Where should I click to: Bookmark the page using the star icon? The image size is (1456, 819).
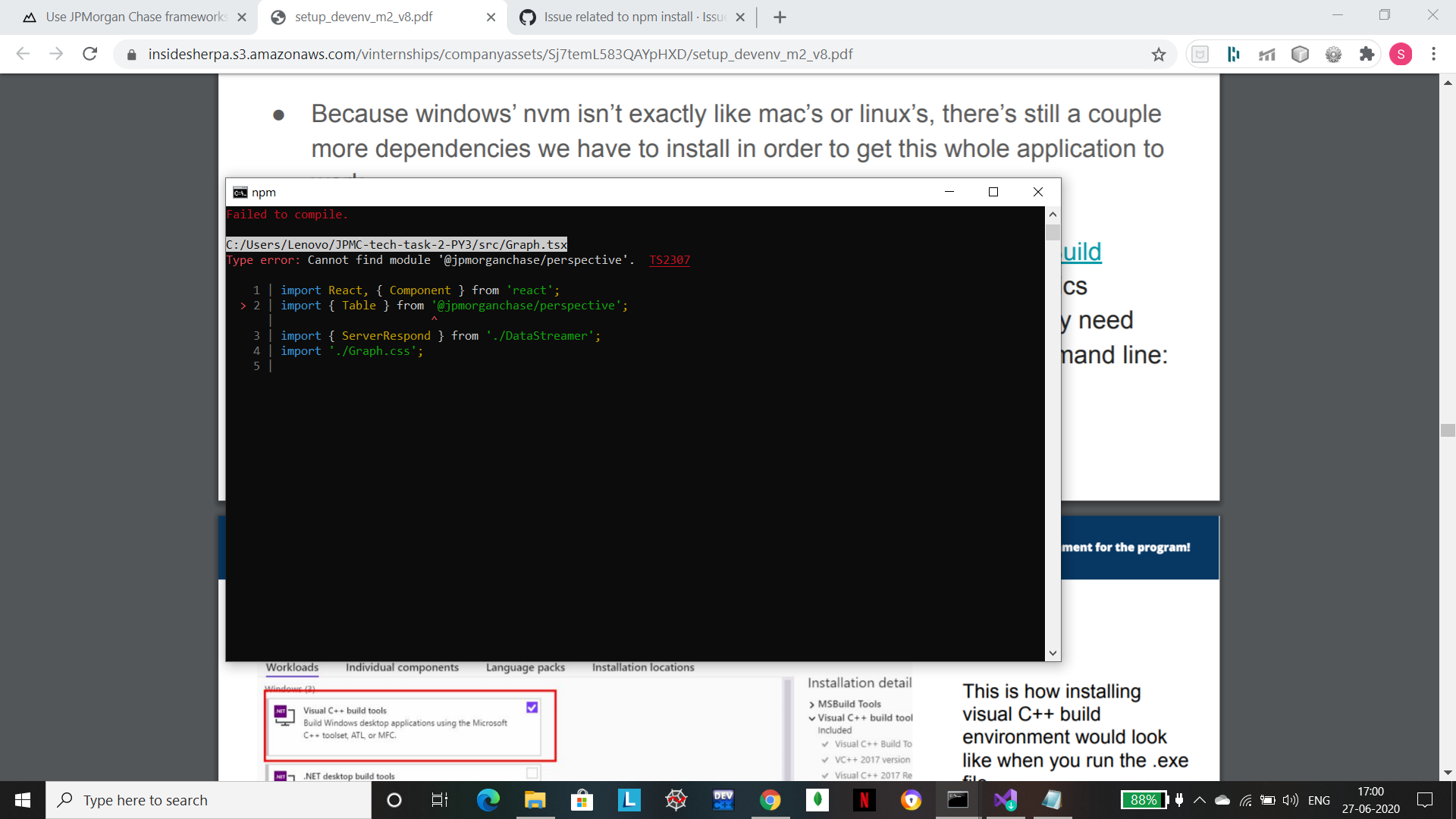(x=1158, y=54)
